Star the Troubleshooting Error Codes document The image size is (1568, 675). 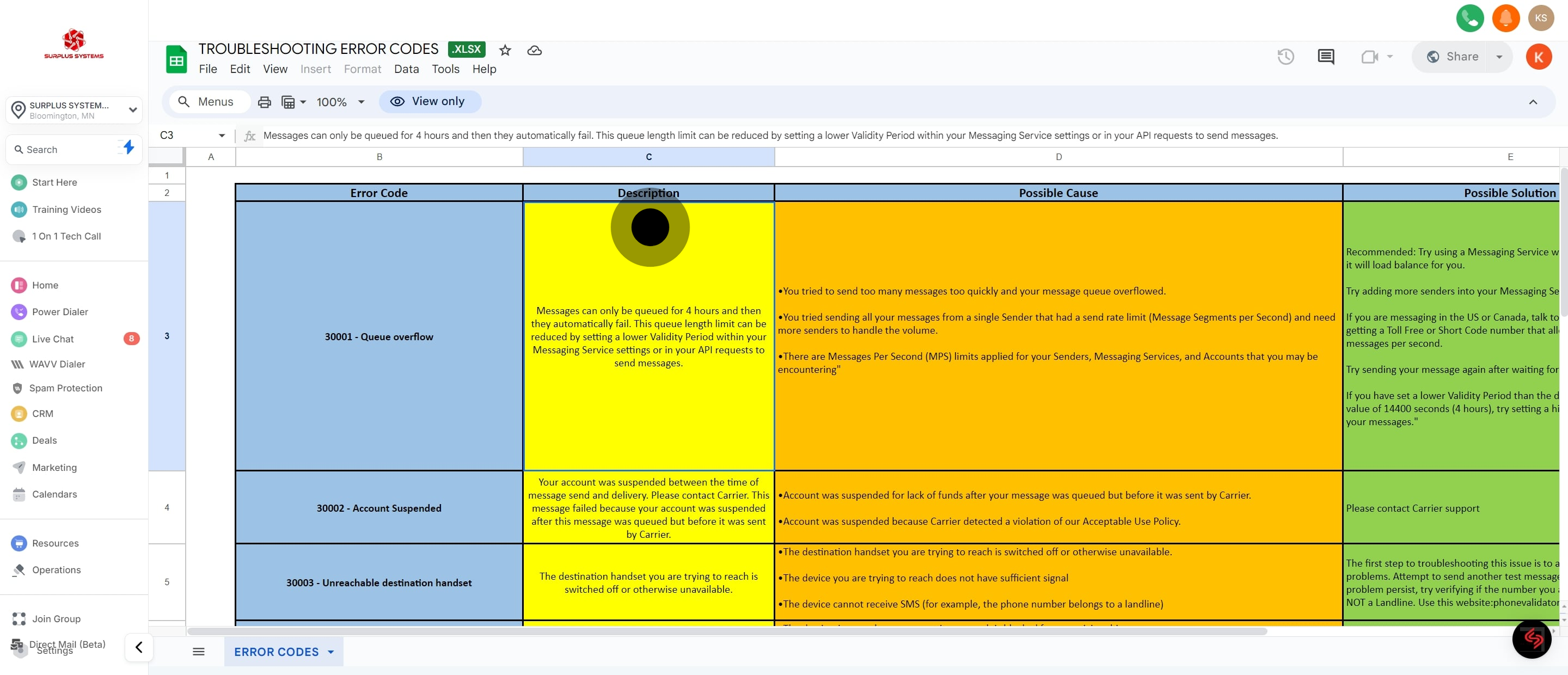[x=505, y=50]
